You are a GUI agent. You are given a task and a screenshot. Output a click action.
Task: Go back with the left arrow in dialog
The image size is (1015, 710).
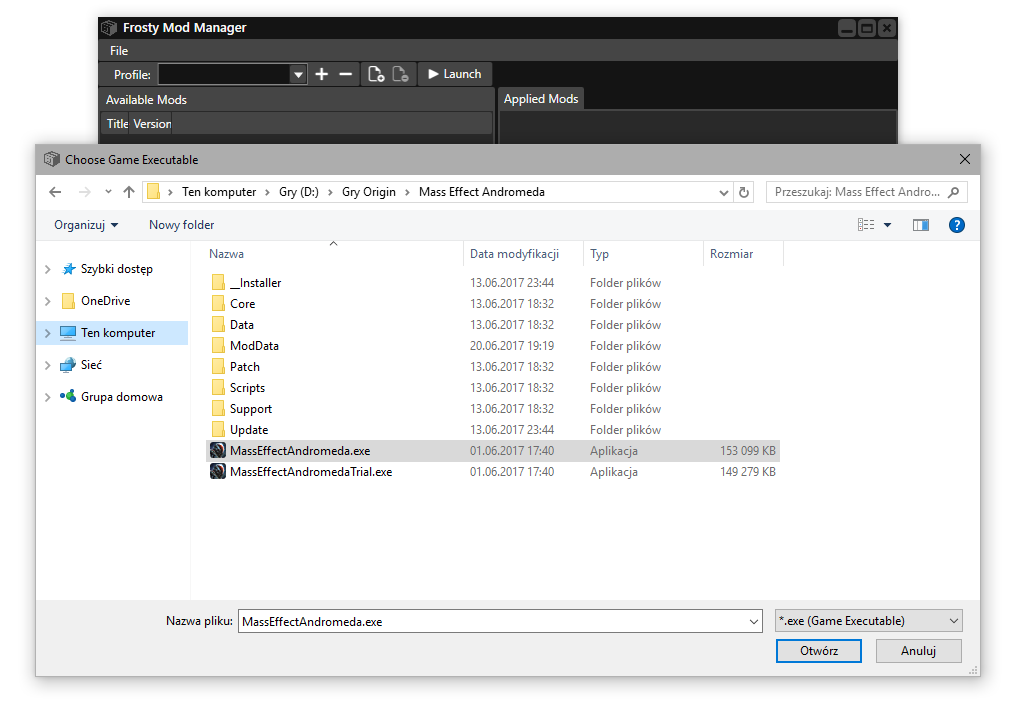point(55,192)
